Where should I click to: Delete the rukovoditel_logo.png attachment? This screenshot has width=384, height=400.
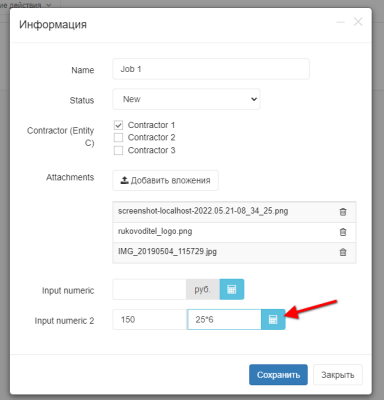coord(343,232)
